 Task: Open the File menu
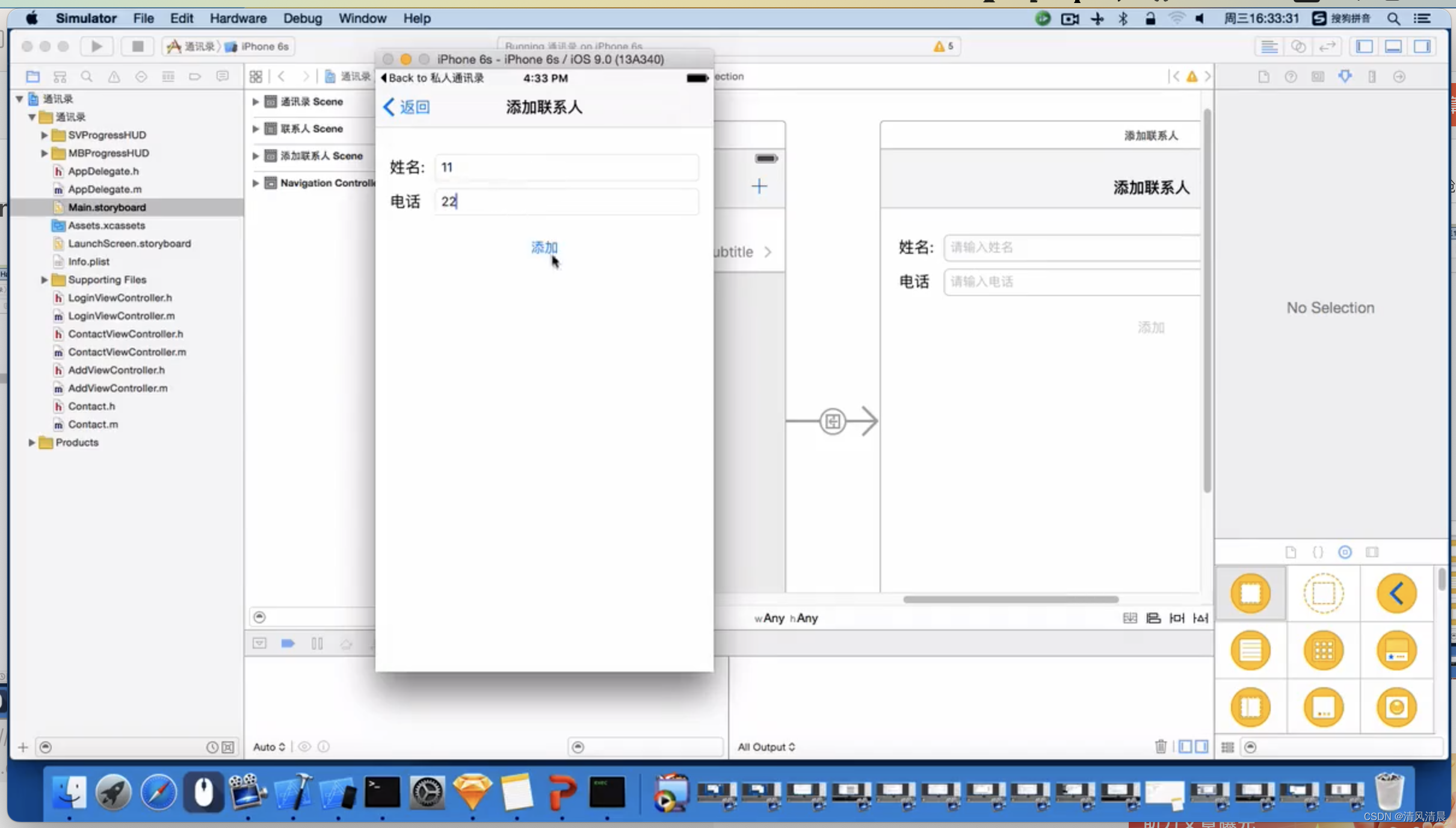[143, 18]
